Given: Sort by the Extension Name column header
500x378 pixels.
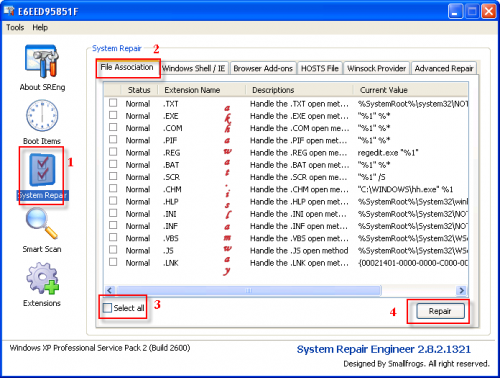Looking at the screenshot, I should (202, 90).
